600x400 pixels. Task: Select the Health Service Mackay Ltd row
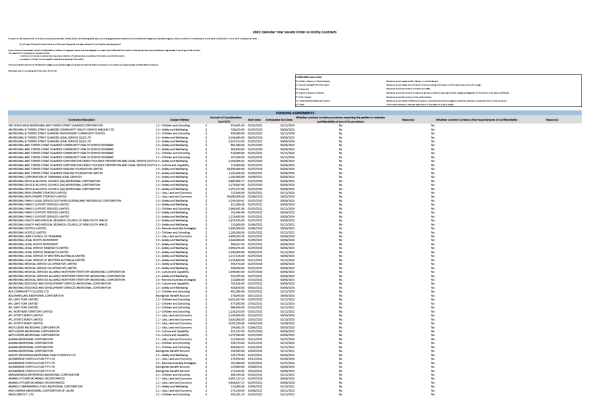tap(295, 129)
